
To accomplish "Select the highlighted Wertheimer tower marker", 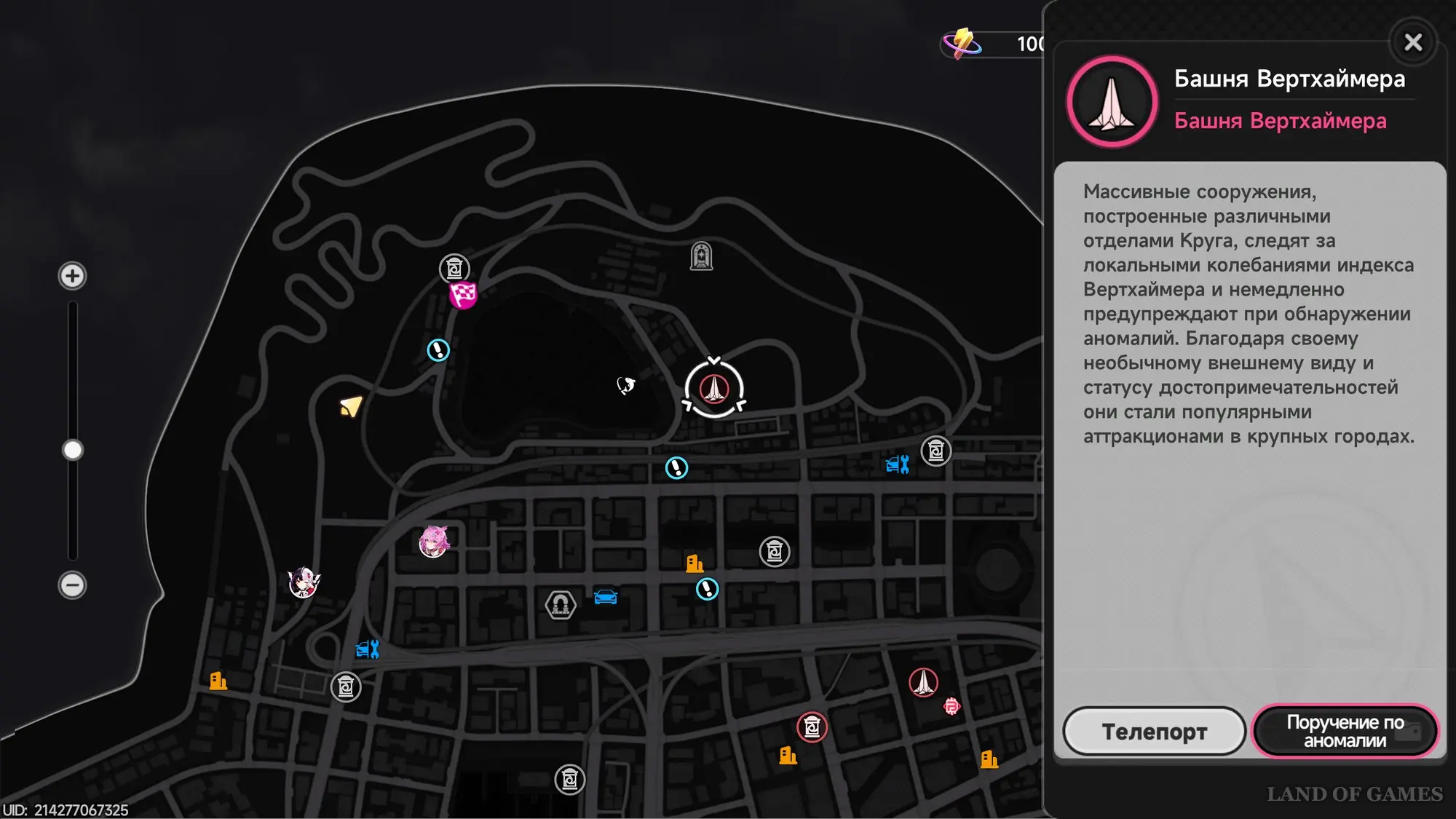I will point(714,388).
